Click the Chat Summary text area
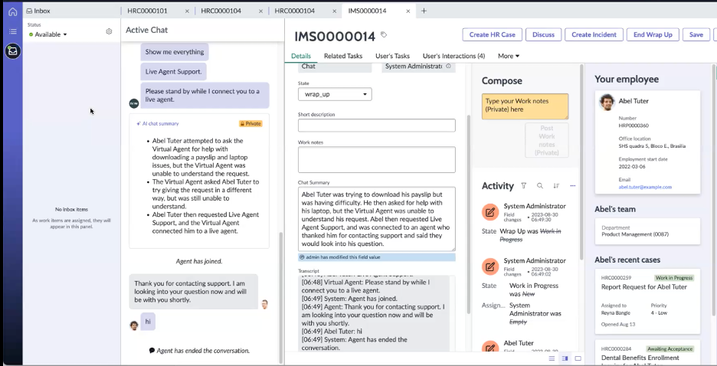717x366 pixels. 377,219
